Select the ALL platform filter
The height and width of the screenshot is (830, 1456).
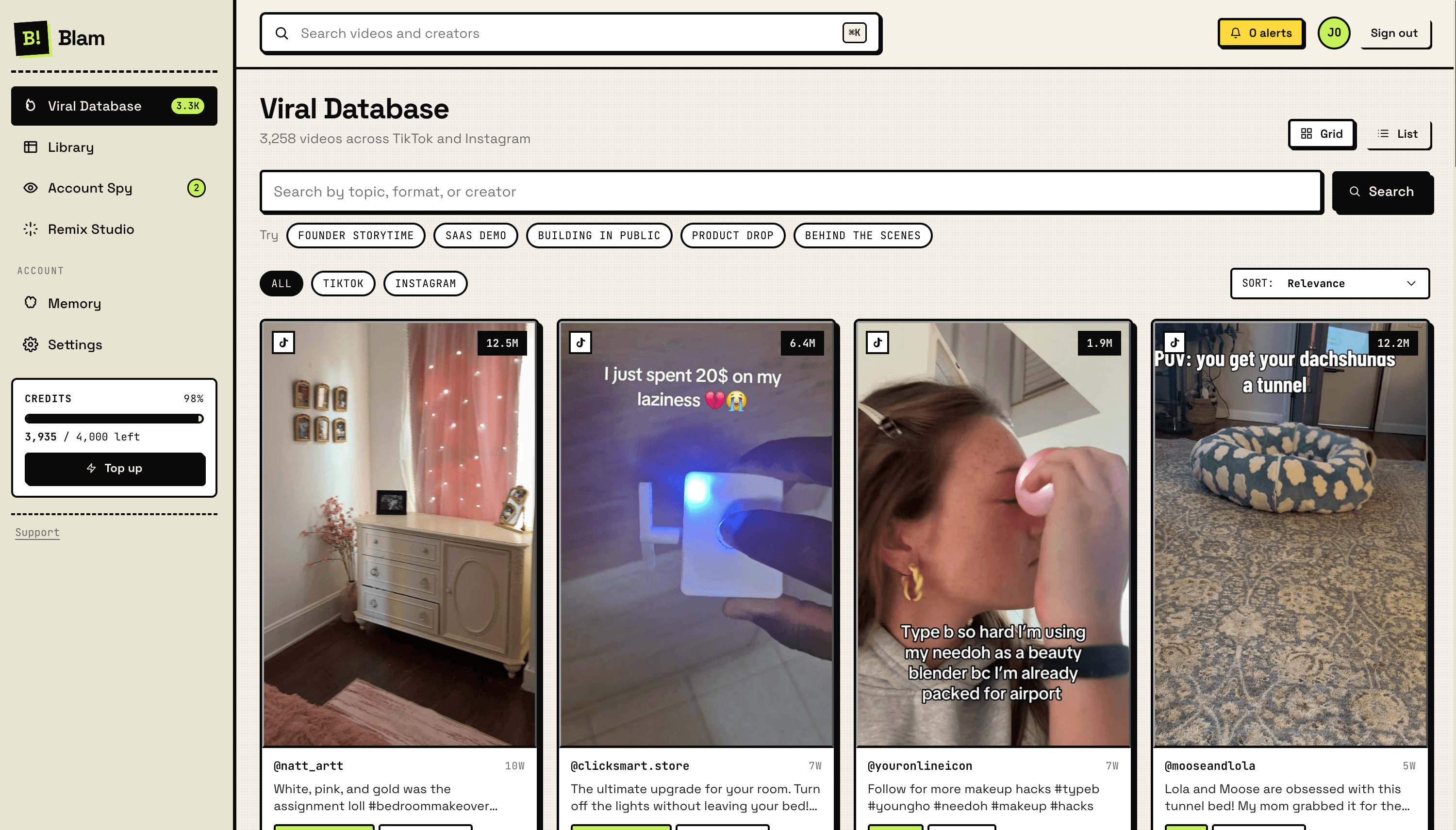(x=281, y=283)
